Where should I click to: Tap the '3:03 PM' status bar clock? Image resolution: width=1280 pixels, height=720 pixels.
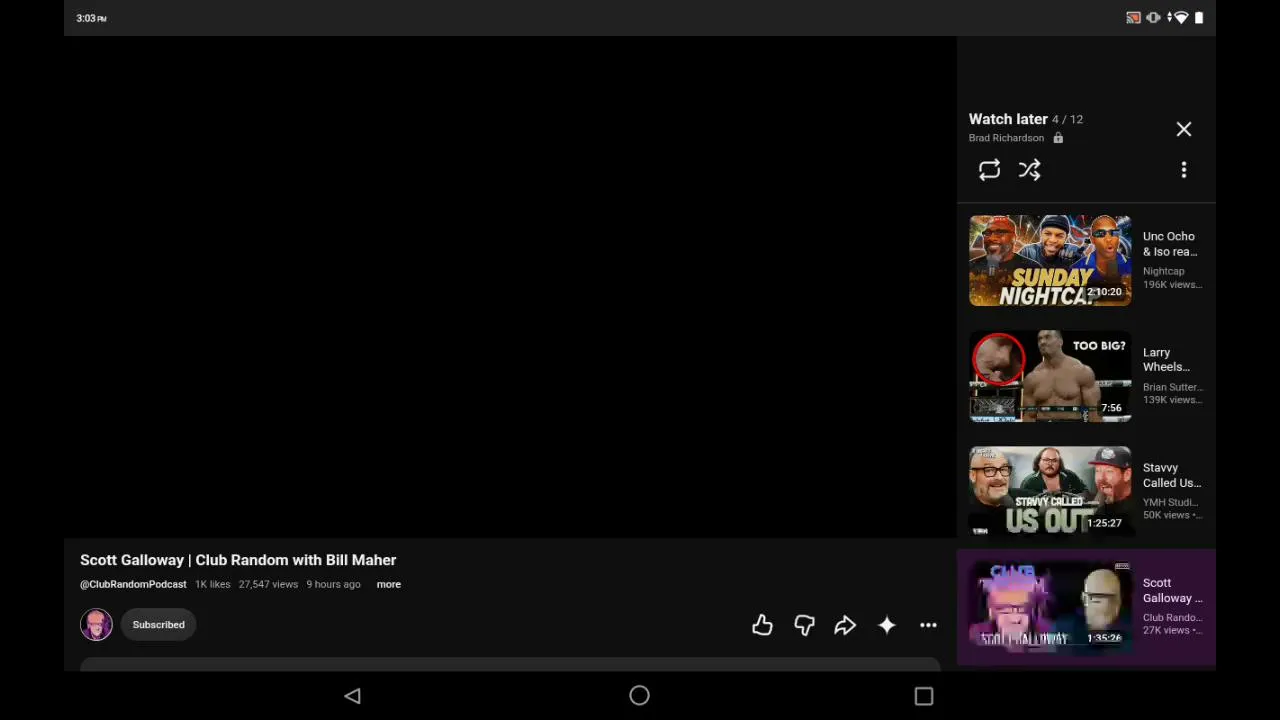coord(91,18)
